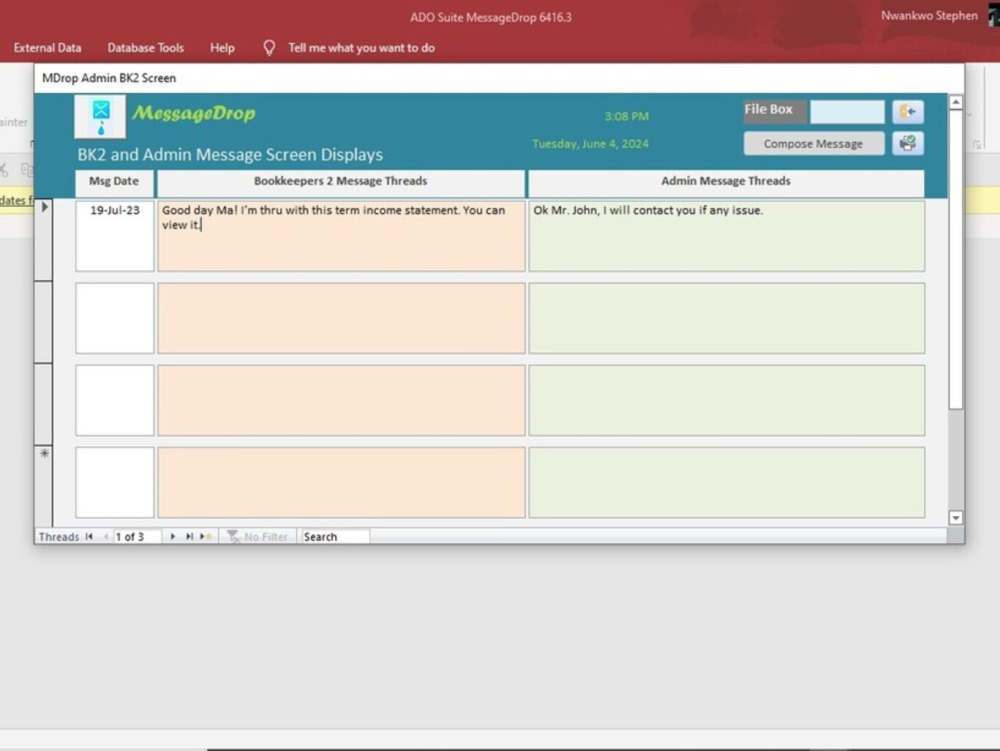Select the Msg Date column header
This screenshot has width=1000, height=751.
coord(114,182)
